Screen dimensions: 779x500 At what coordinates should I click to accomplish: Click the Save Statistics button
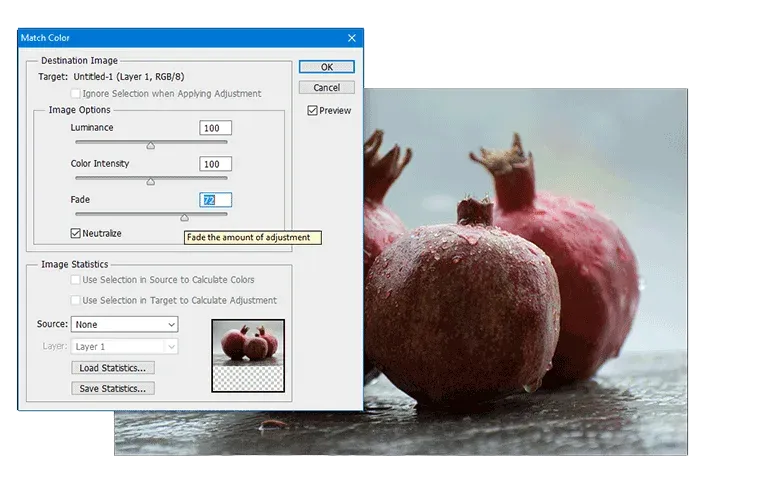pos(113,388)
